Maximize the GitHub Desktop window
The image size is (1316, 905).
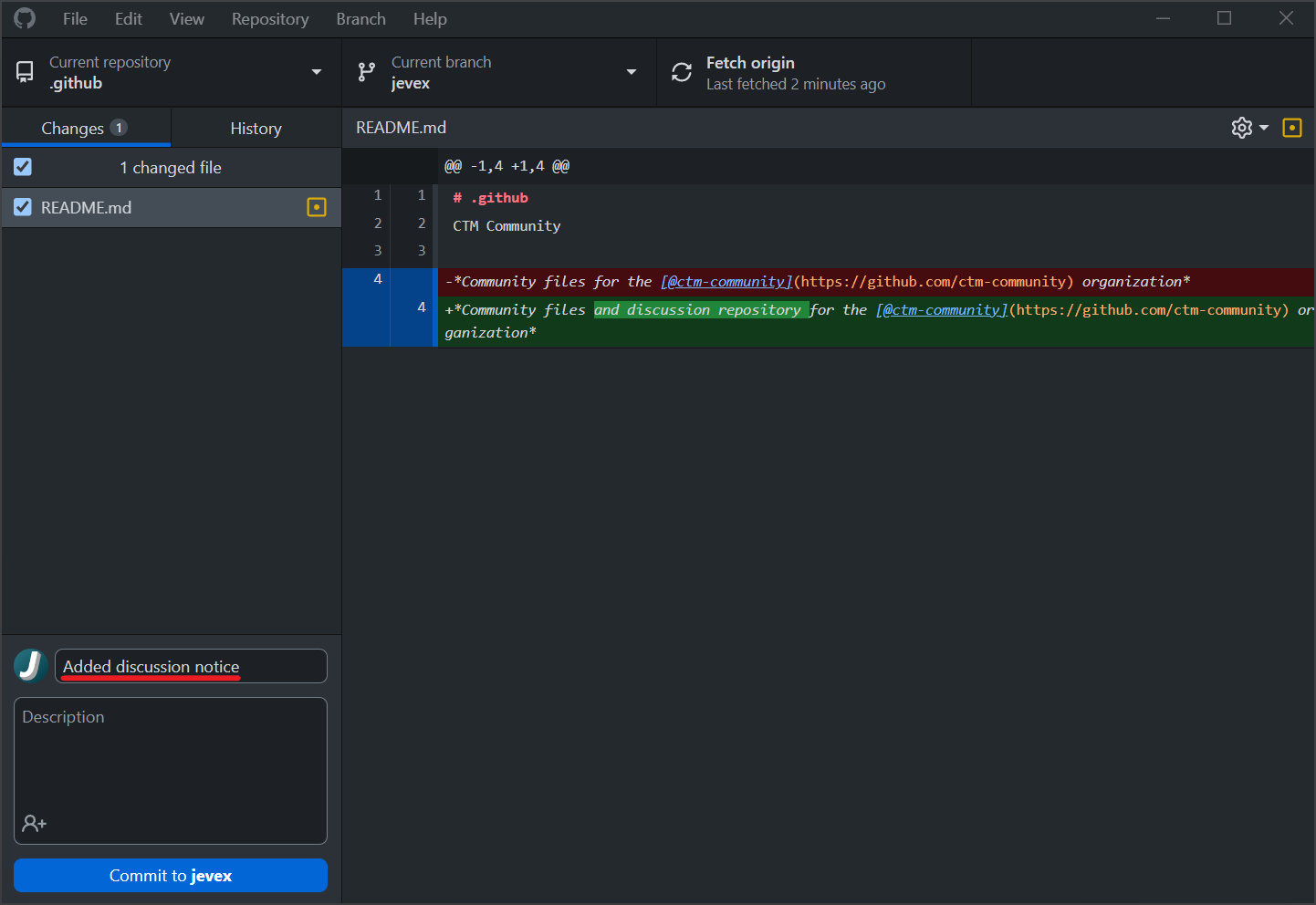point(1224,18)
